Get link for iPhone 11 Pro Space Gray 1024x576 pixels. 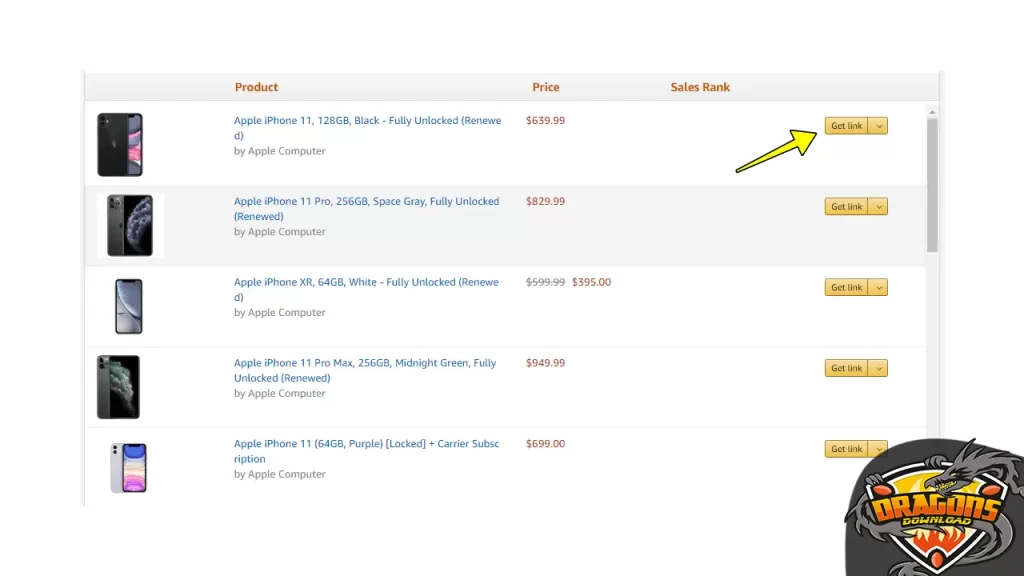pos(846,207)
